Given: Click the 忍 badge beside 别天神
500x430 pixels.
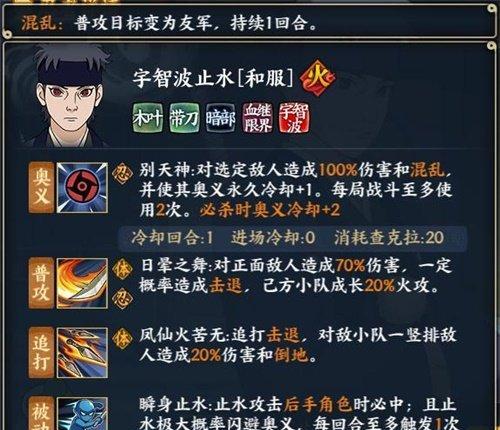Looking at the screenshot, I should point(122,173).
